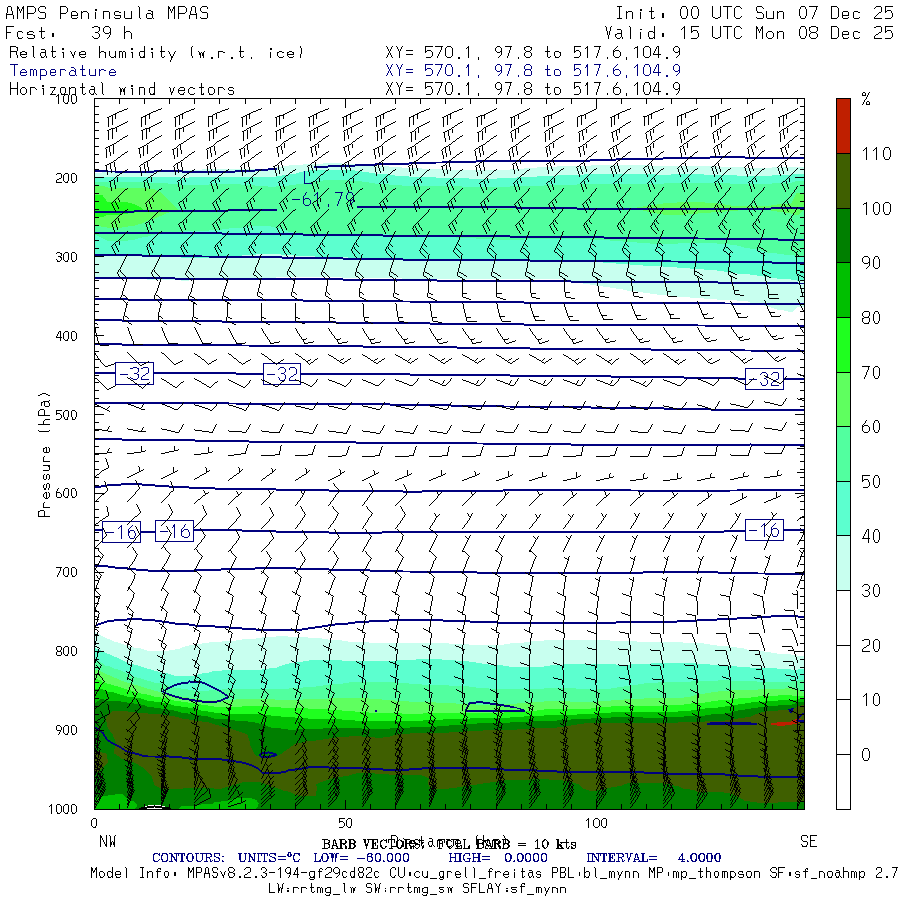
Task: Click the 'Horizontal wind vectors' label
Action: pyautogui.click(x=122, y=90)
